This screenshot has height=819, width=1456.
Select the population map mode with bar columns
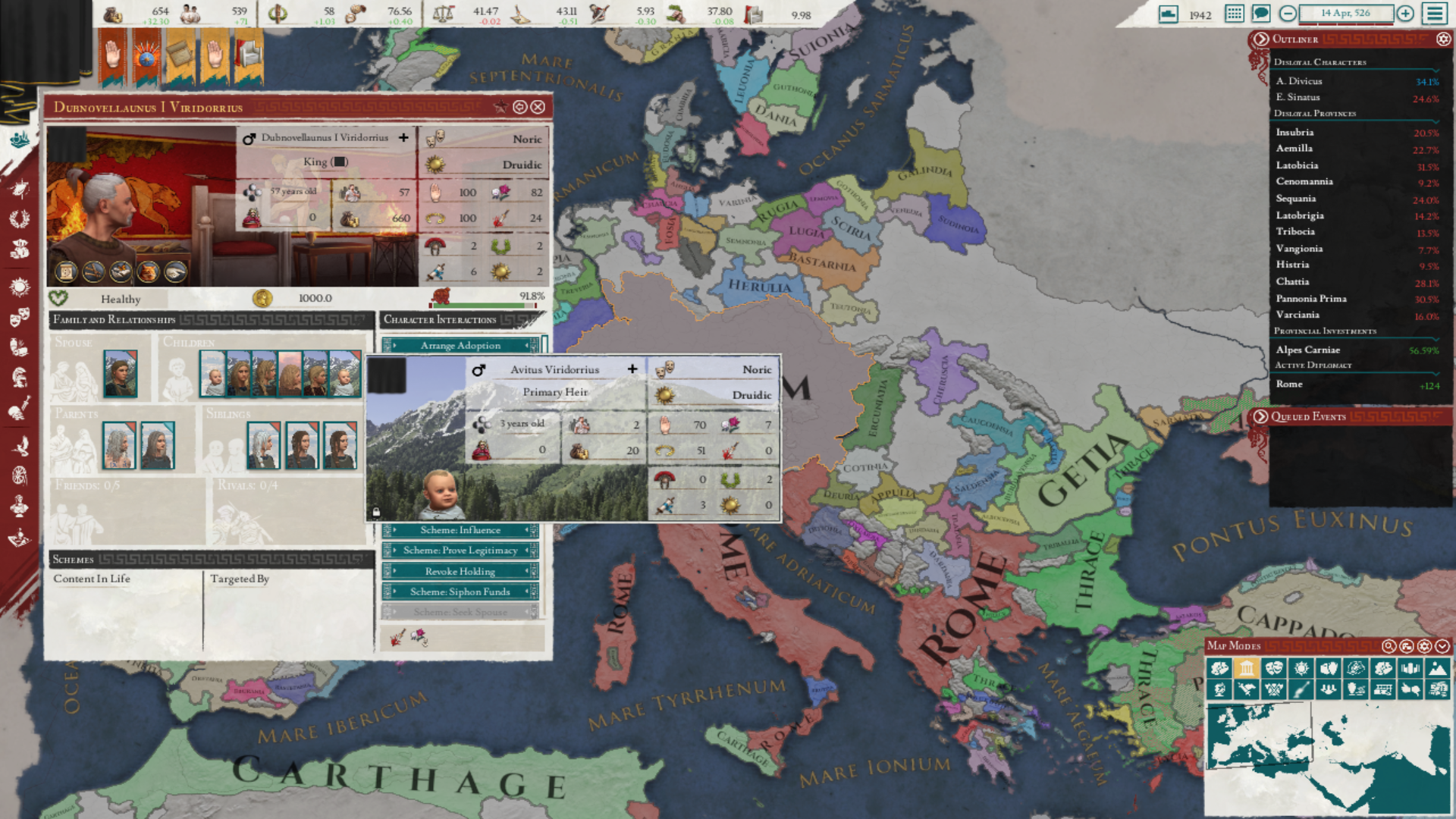(1410, 668)
